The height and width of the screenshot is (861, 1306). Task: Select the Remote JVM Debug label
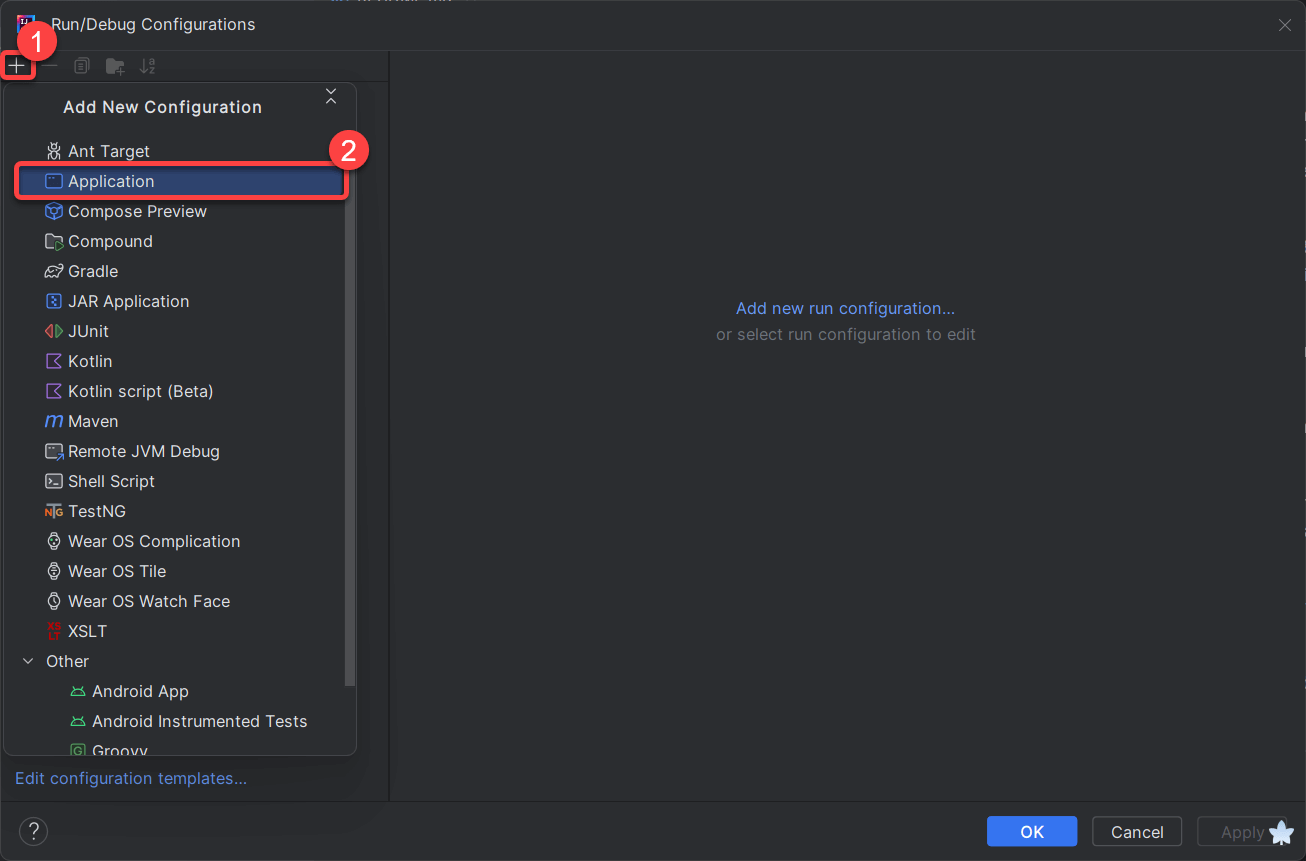[144, 451]
